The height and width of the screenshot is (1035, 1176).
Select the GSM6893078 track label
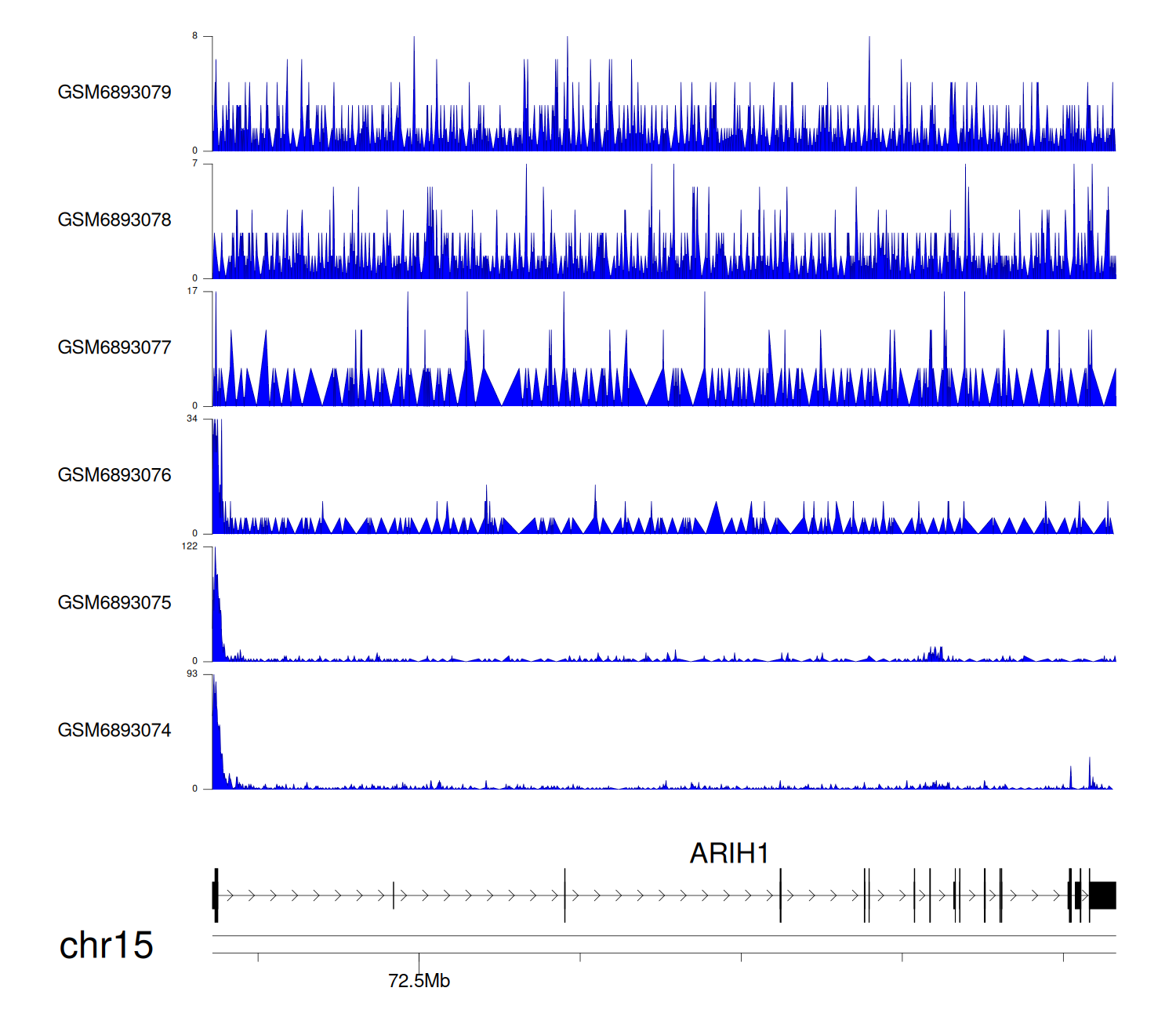pyautogui.click(x=114, y=220)
